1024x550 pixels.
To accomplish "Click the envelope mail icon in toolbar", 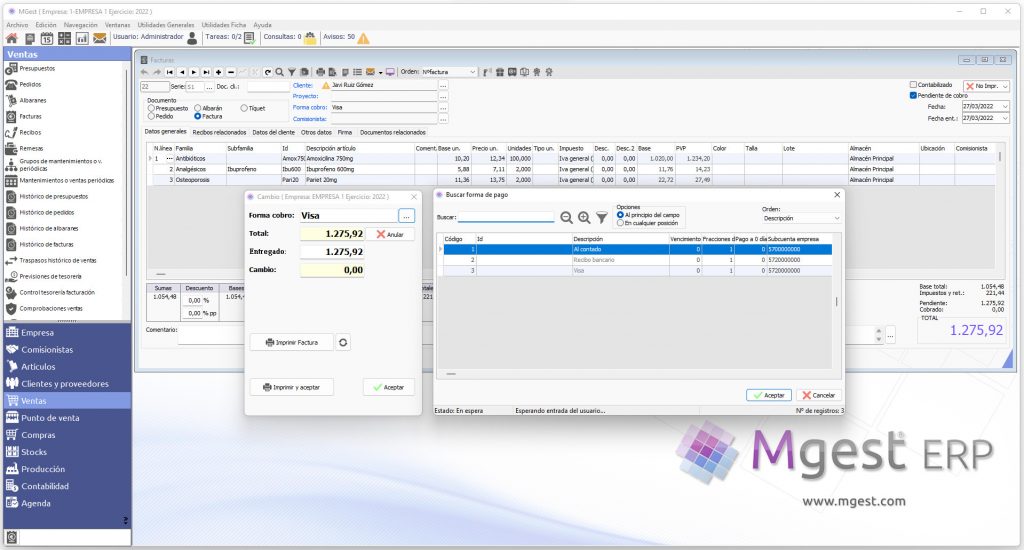I will (99, 39).
